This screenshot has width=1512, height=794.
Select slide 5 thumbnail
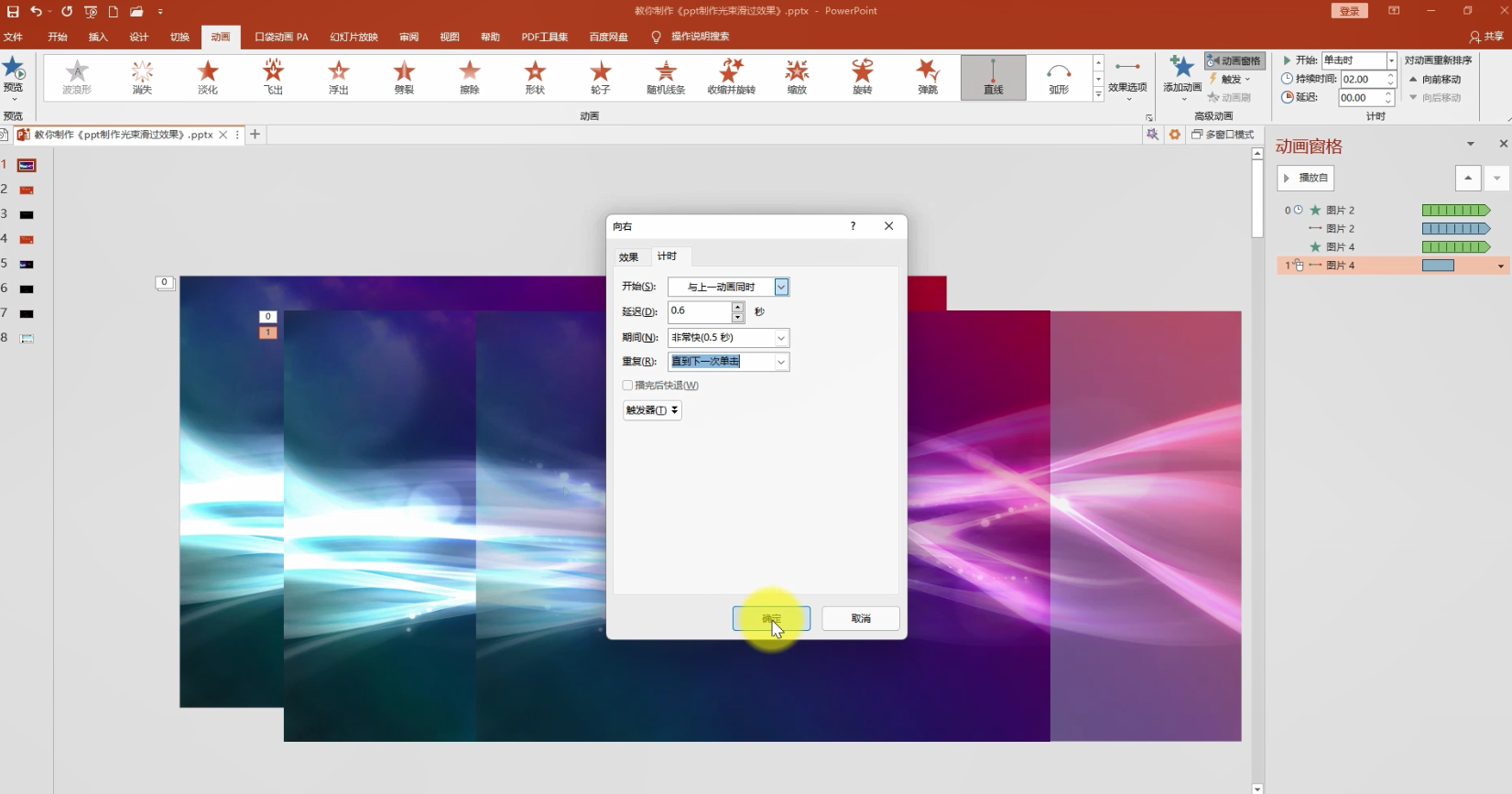27,264
